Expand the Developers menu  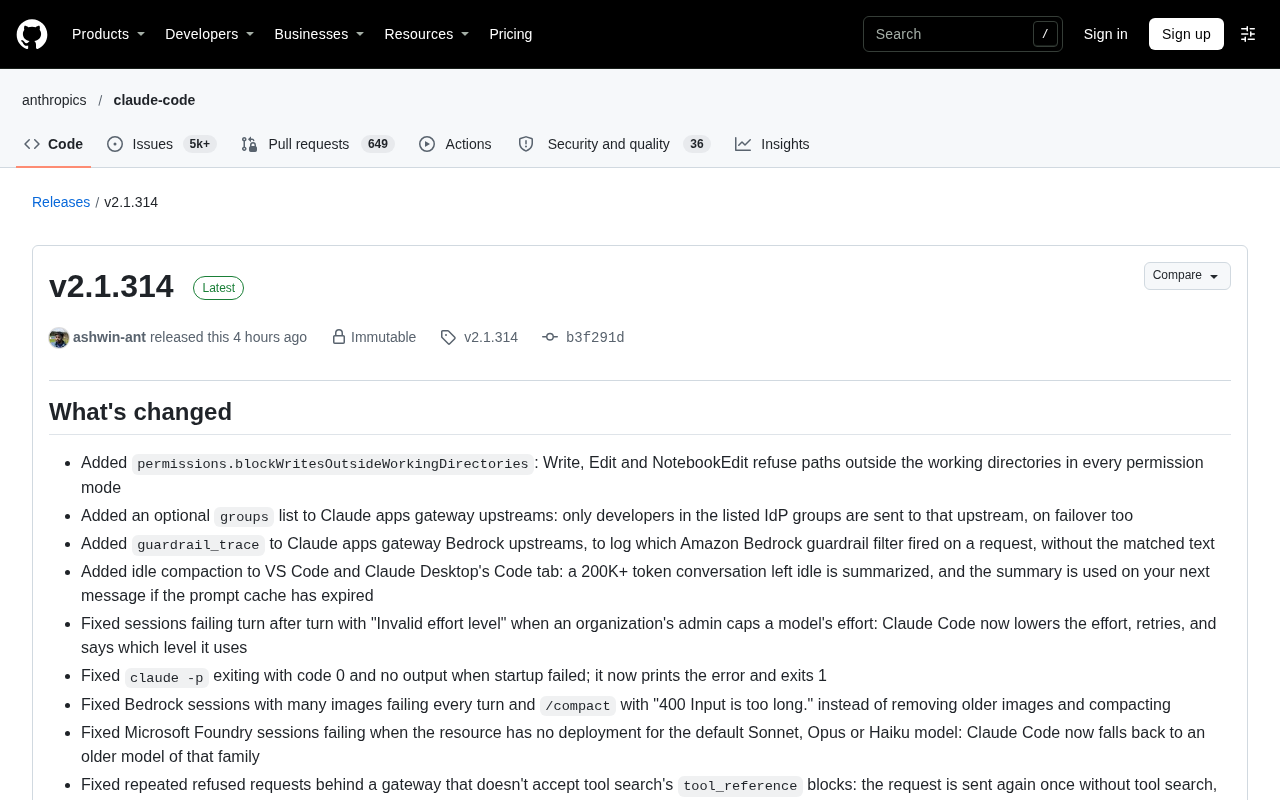tap(209, 34)
